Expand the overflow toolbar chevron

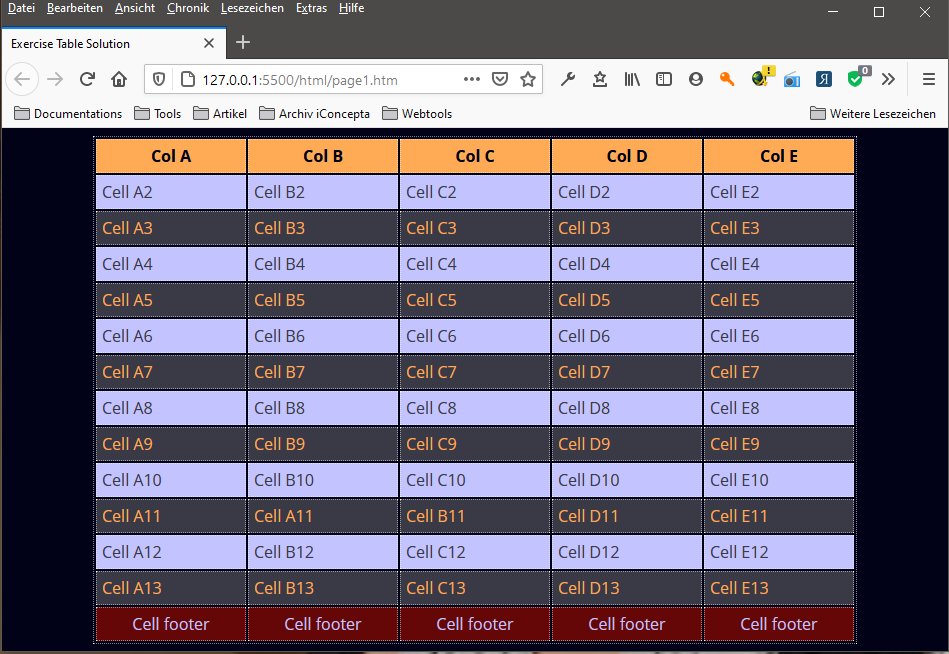pos(887,80)
